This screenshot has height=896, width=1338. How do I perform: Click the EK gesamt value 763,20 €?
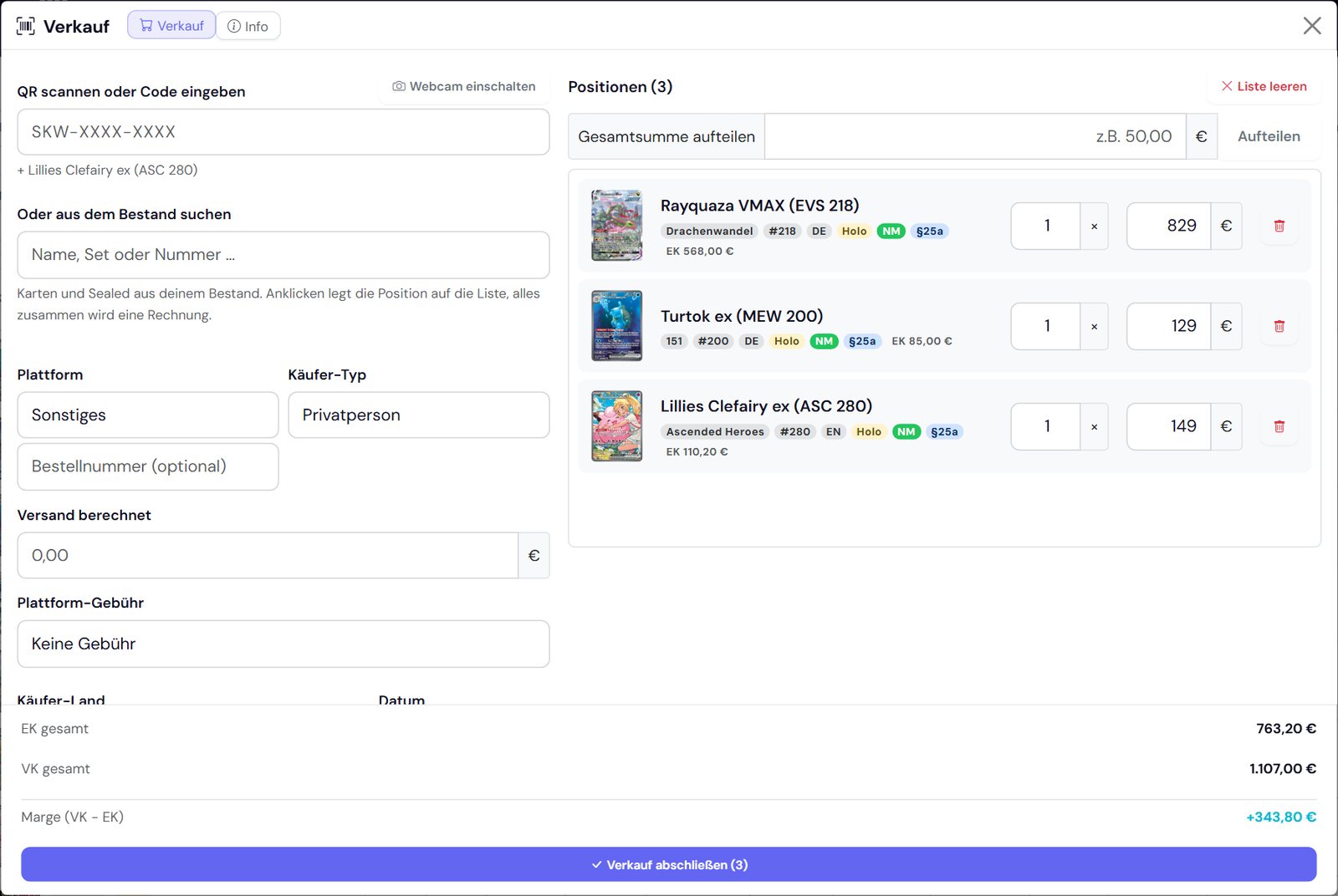click(x=1286, y=728)
